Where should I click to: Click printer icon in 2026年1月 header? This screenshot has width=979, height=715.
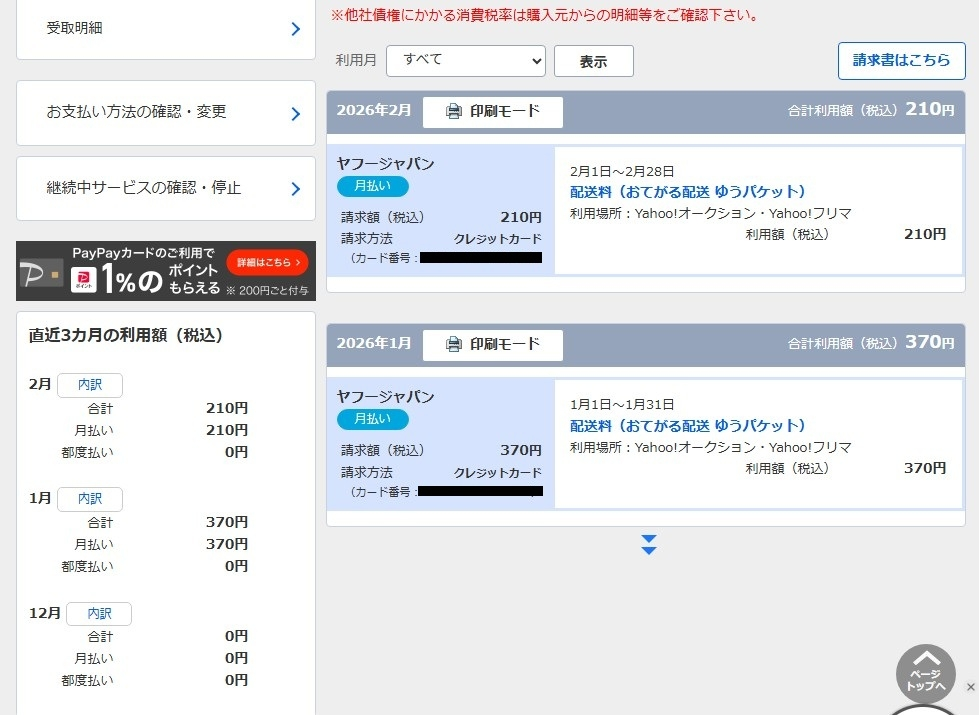[454, 345]
